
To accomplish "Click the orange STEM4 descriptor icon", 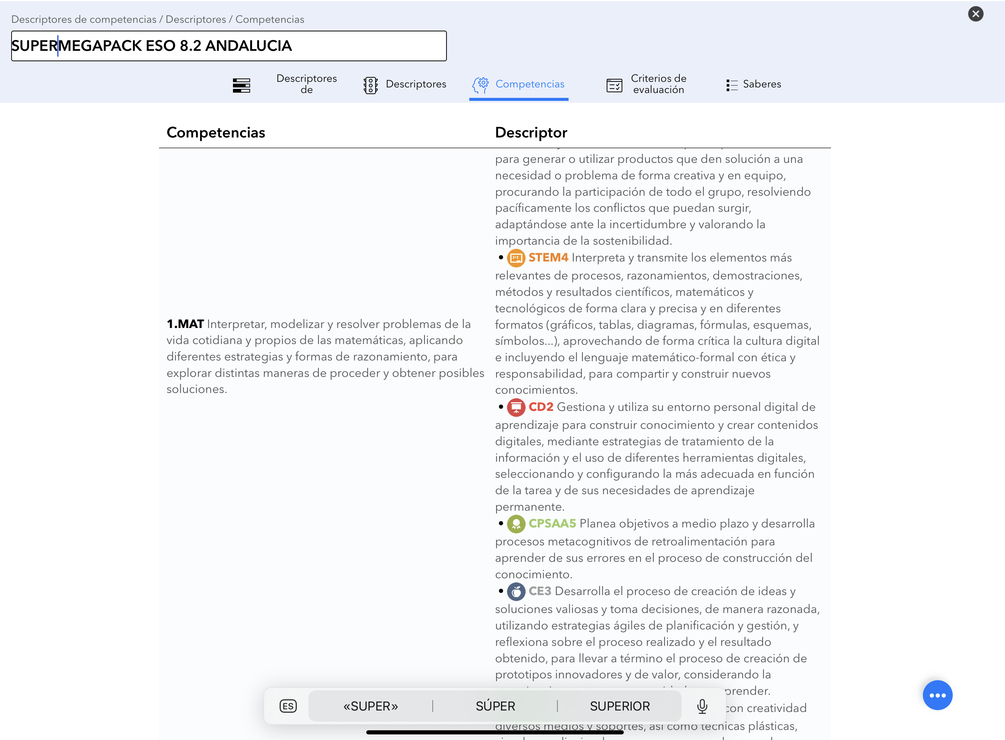I will (516, 258).
